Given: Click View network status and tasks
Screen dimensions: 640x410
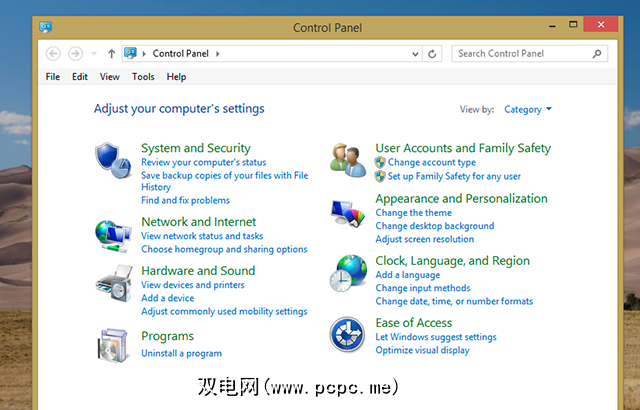Looking at the screenshot, I should pos(202,236).
